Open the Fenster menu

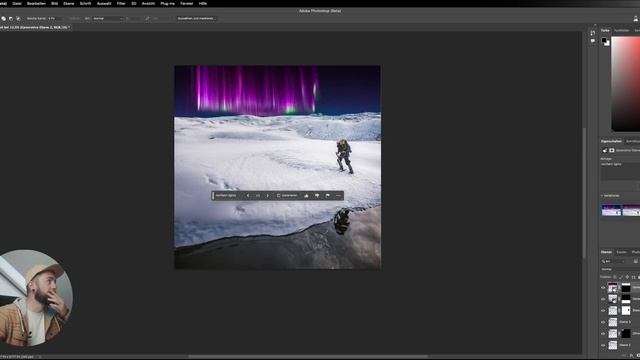click(187, 3)
